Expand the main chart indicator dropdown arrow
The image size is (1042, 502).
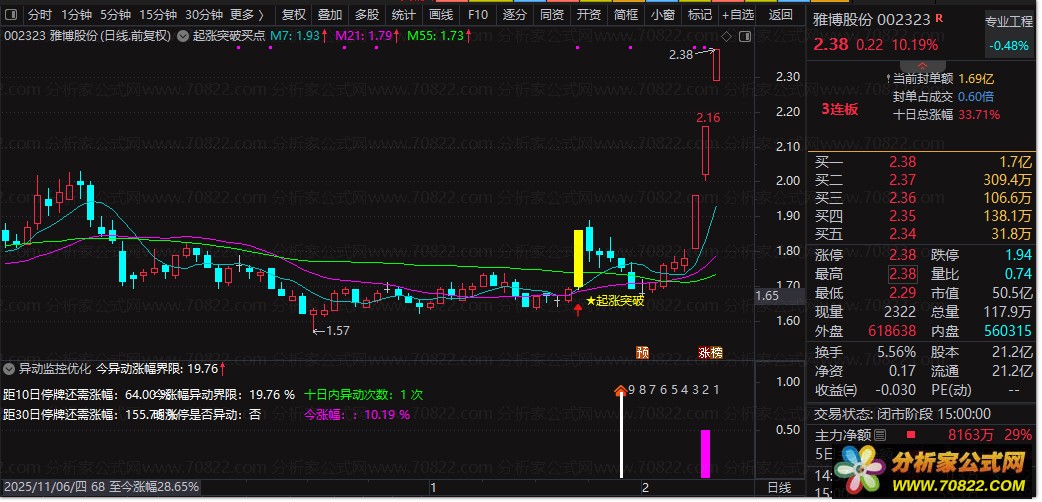point(183,37)
